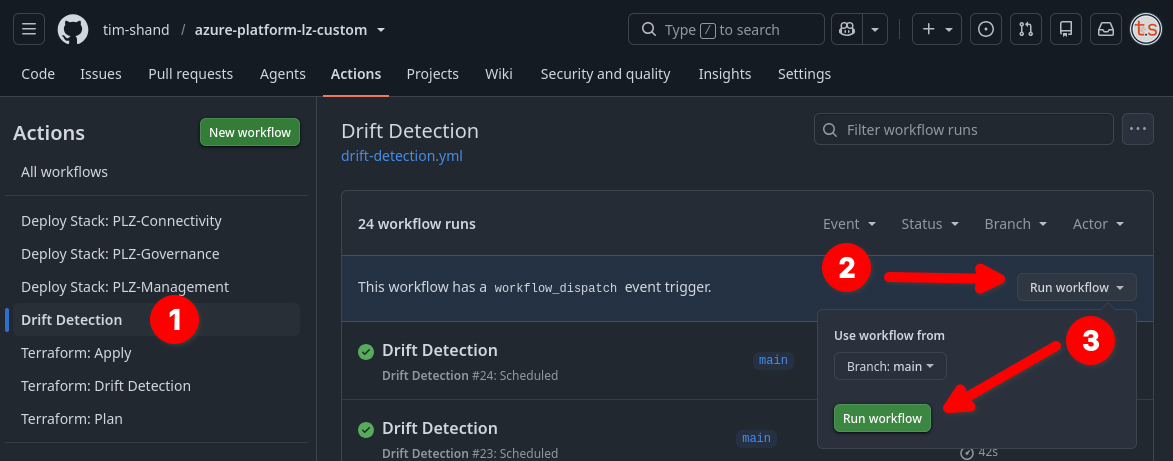
Task: Open the Branch filter dropdown
Action: click(1015, 224)
